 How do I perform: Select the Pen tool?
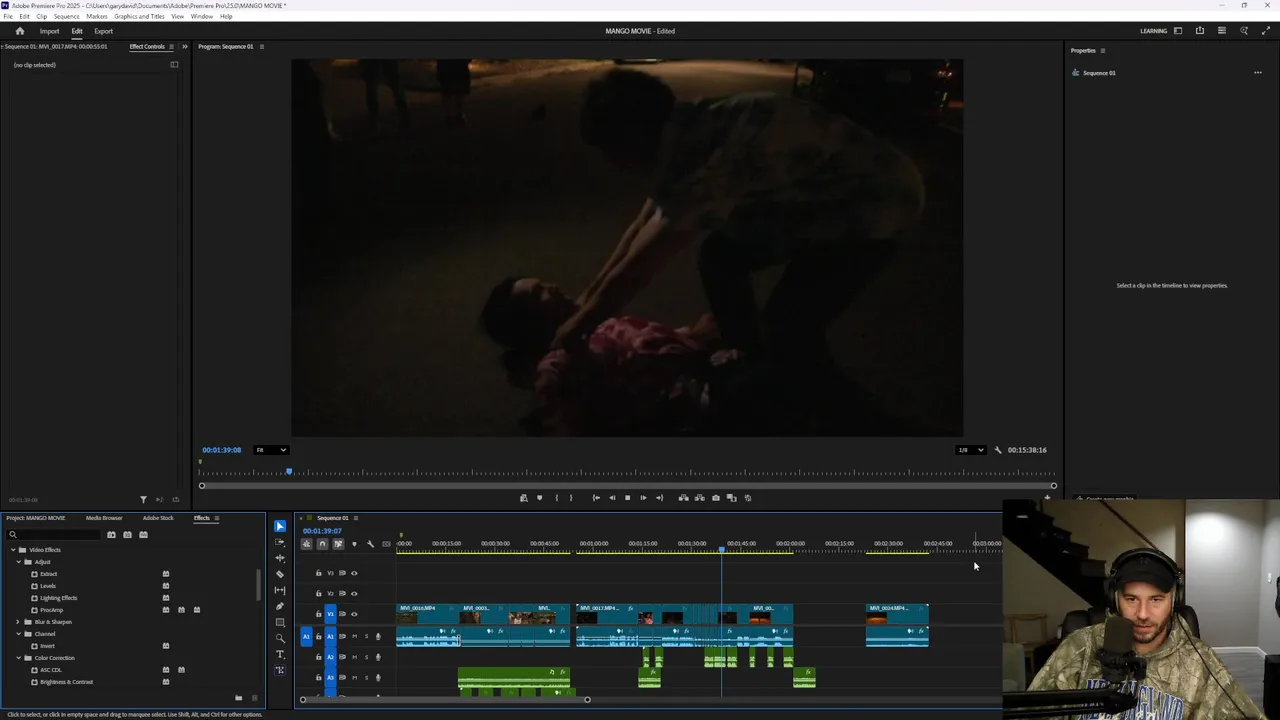click(x=280, y=606)
